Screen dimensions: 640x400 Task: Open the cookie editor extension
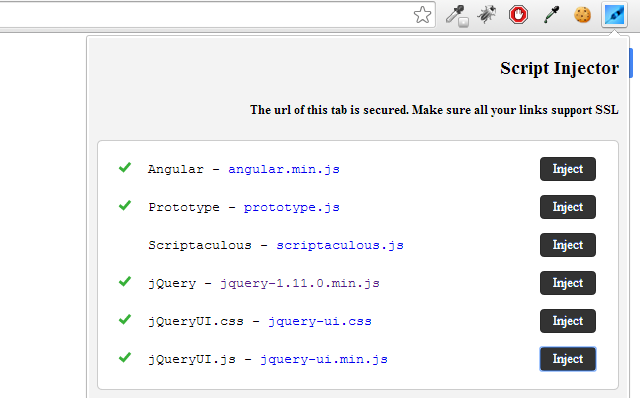tap(582, 15)
